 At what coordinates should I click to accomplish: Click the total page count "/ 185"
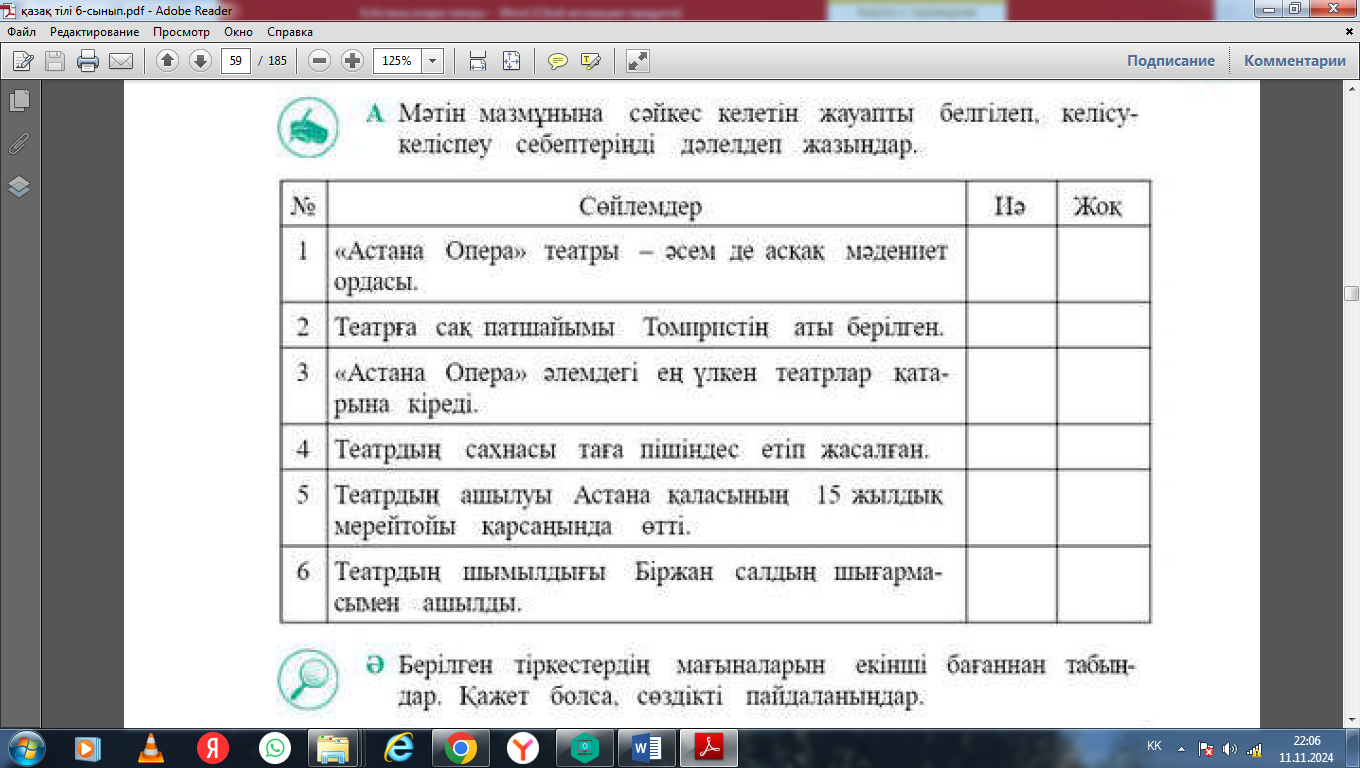272,61
